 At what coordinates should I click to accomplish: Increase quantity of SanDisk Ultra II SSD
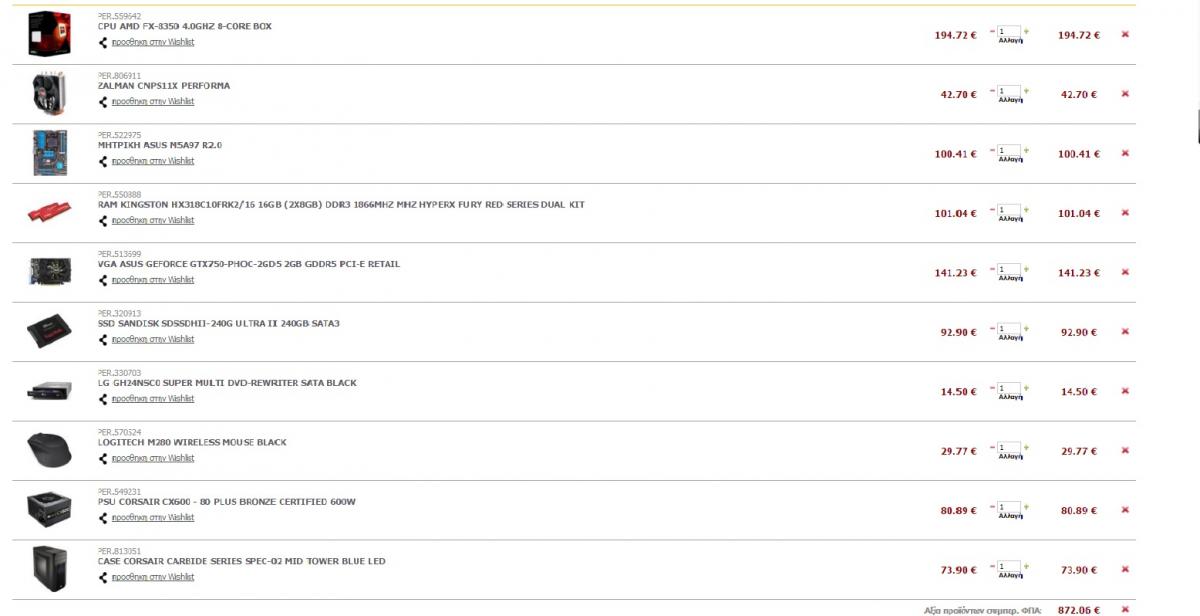point(1026,328)
